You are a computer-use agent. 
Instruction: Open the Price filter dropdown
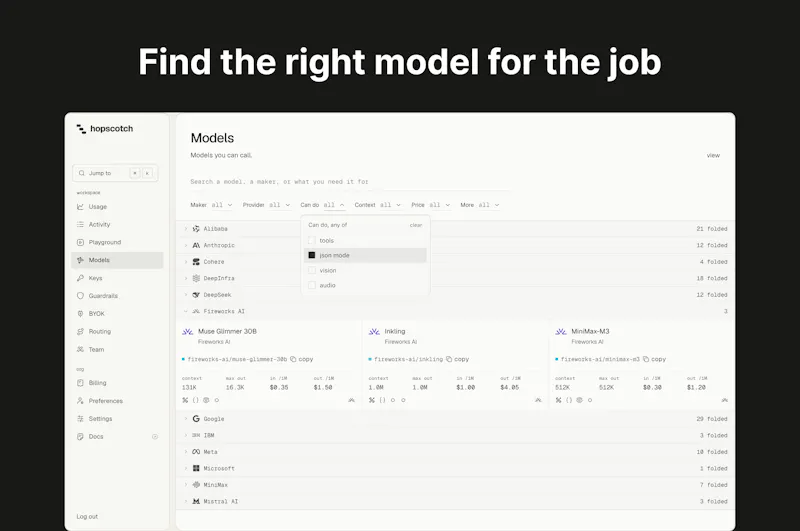(431, 205)
